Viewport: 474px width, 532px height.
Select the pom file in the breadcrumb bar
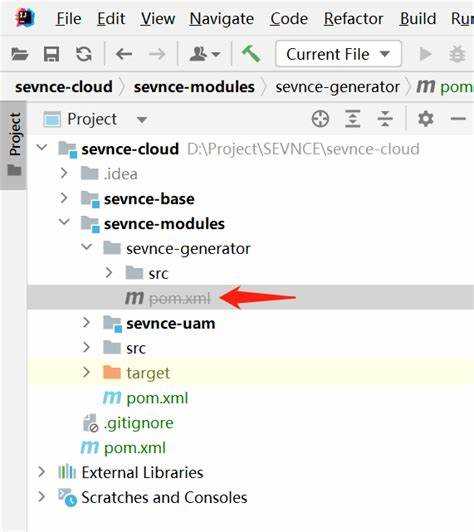[445, 87]
